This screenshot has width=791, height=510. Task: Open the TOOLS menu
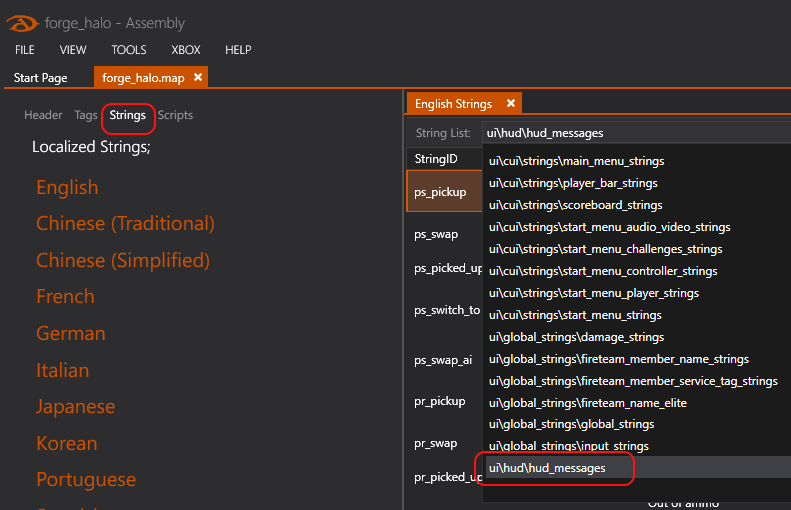[129, 50]
